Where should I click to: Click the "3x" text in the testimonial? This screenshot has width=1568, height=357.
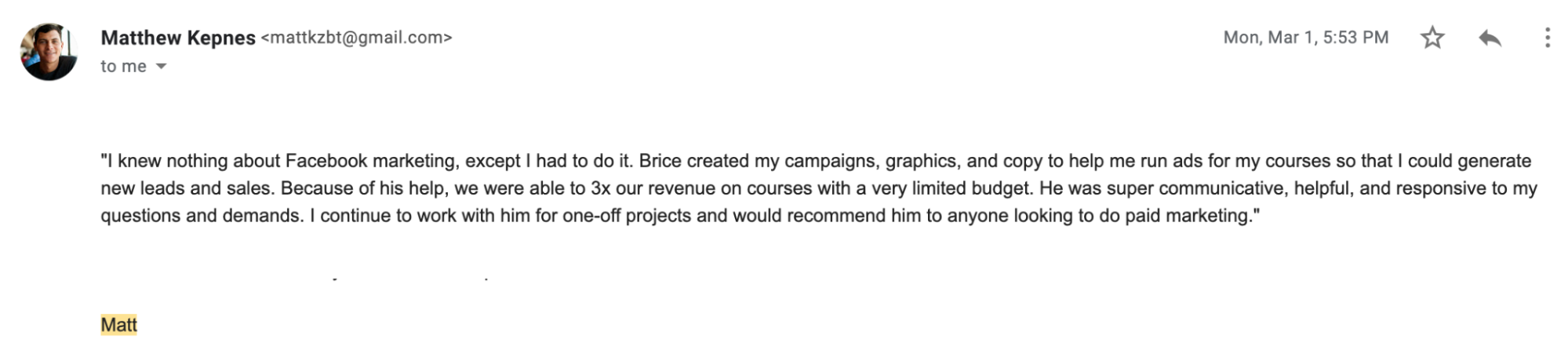coord(601,188)
